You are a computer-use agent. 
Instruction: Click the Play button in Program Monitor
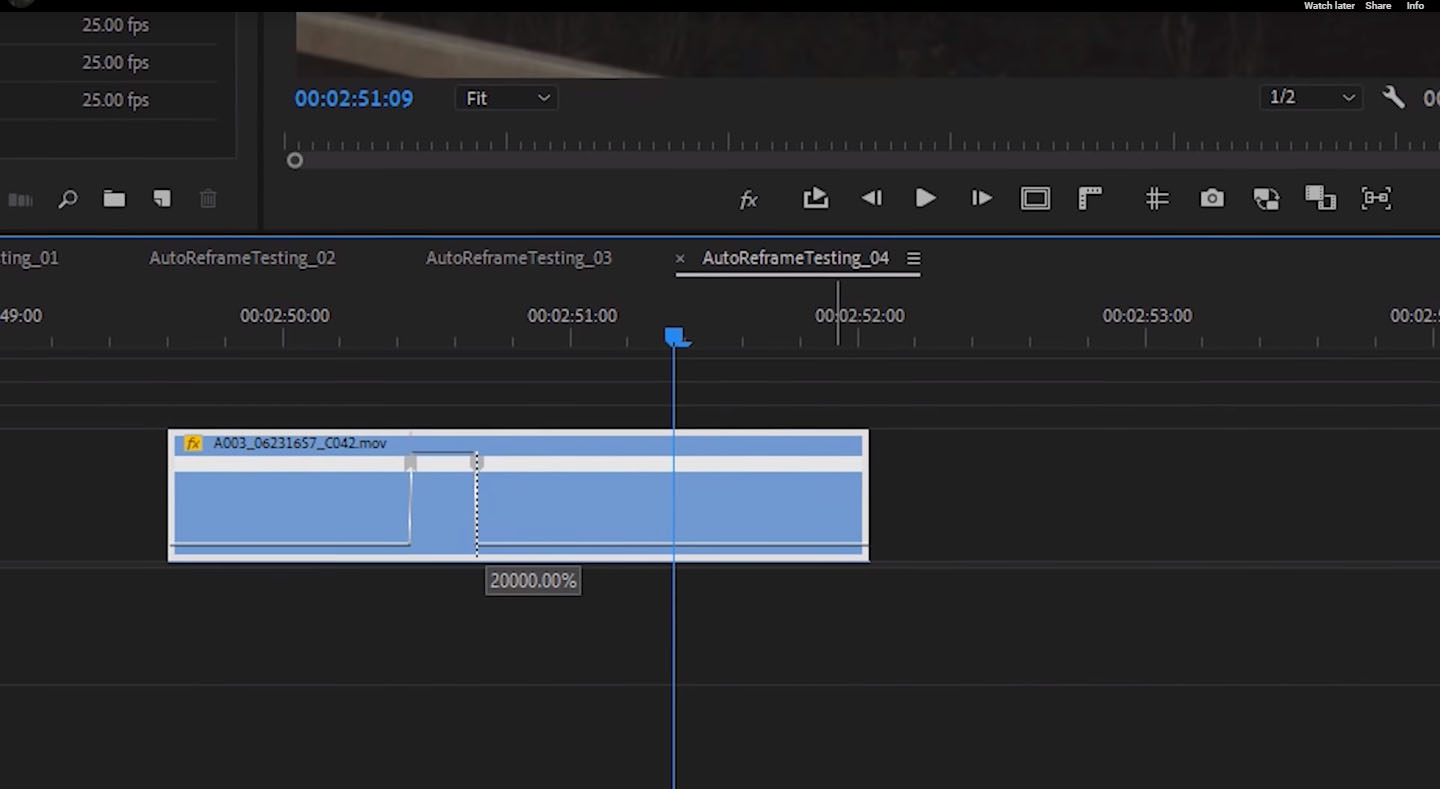[925, 199]
